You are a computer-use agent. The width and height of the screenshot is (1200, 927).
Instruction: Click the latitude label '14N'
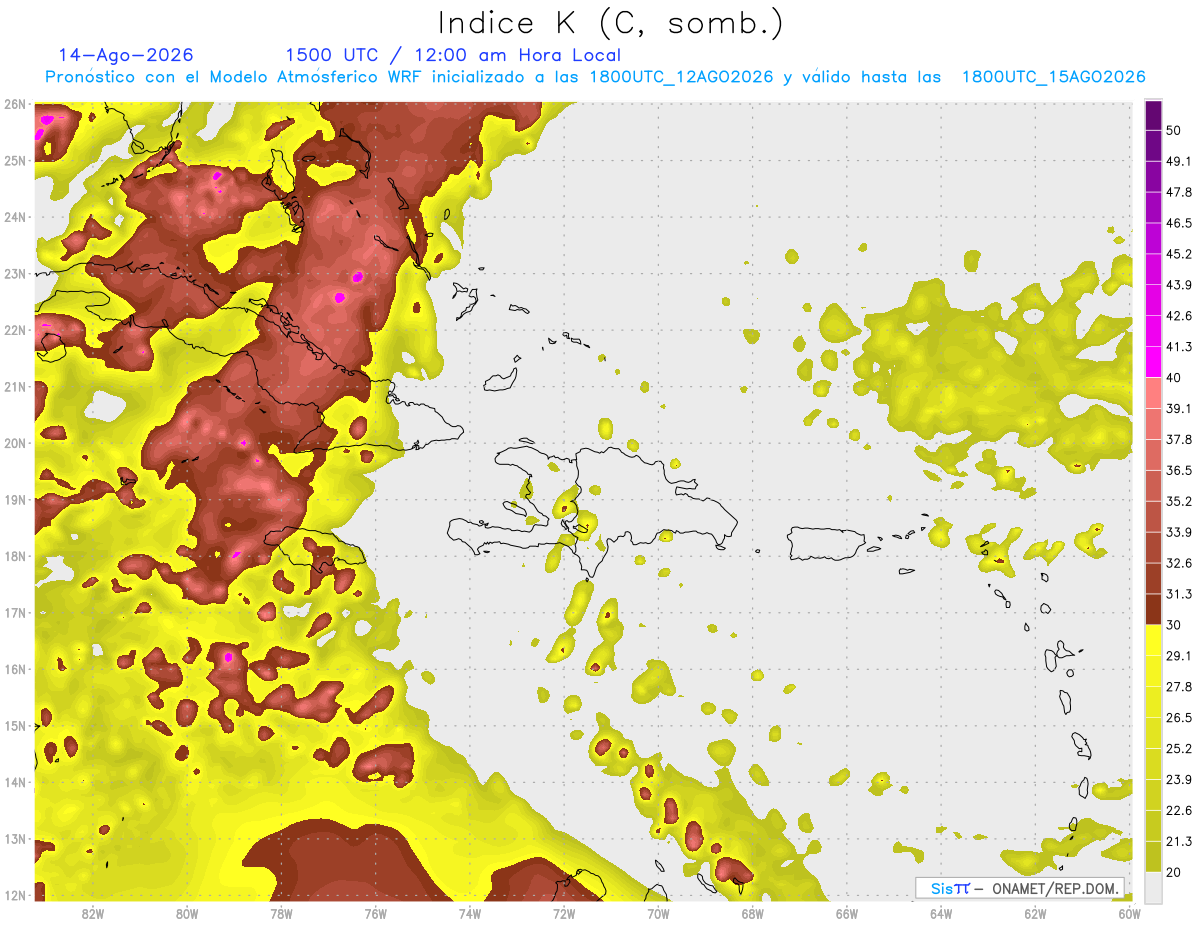click(14, 782)
